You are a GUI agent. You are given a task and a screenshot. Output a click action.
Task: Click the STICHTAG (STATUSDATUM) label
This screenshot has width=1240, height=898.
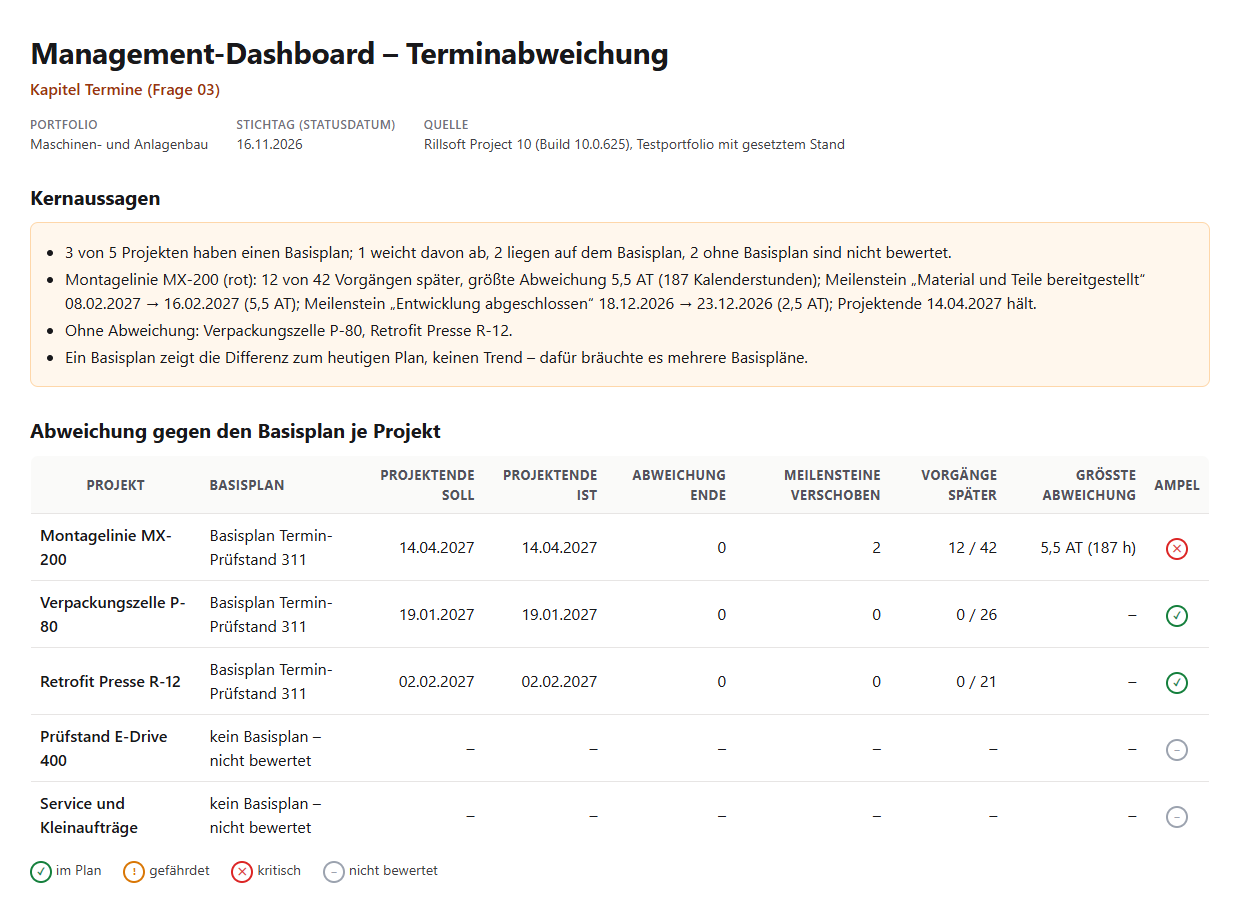[316, 125]
